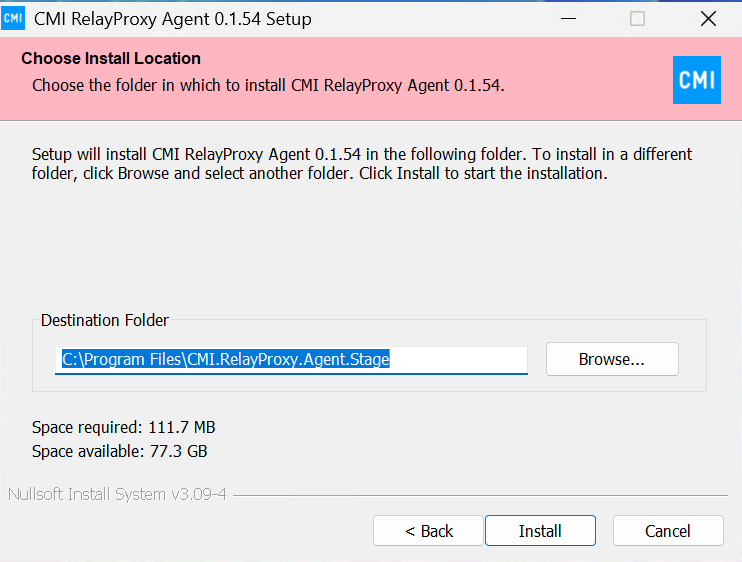Minimize the Setup window
The width and height of the screenshot is (742, 562).
pos(568,19)
